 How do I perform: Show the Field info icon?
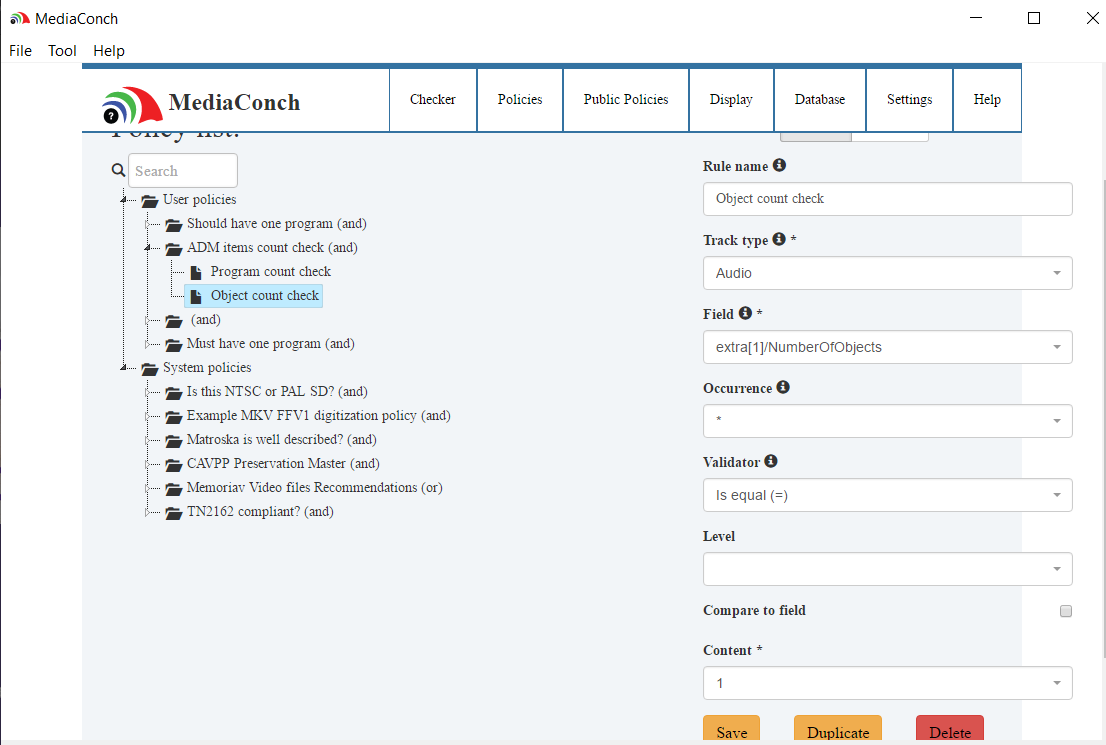click(745, 313)
